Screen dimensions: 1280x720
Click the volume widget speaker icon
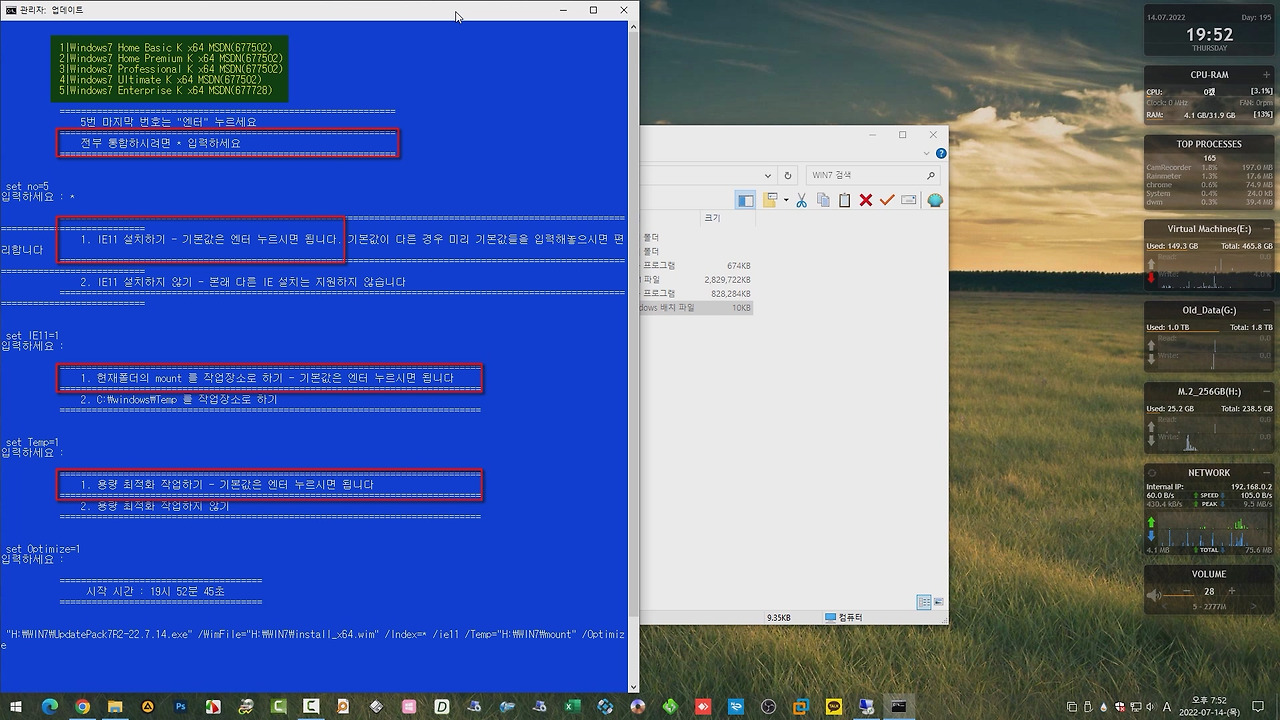coord(1154,596)
